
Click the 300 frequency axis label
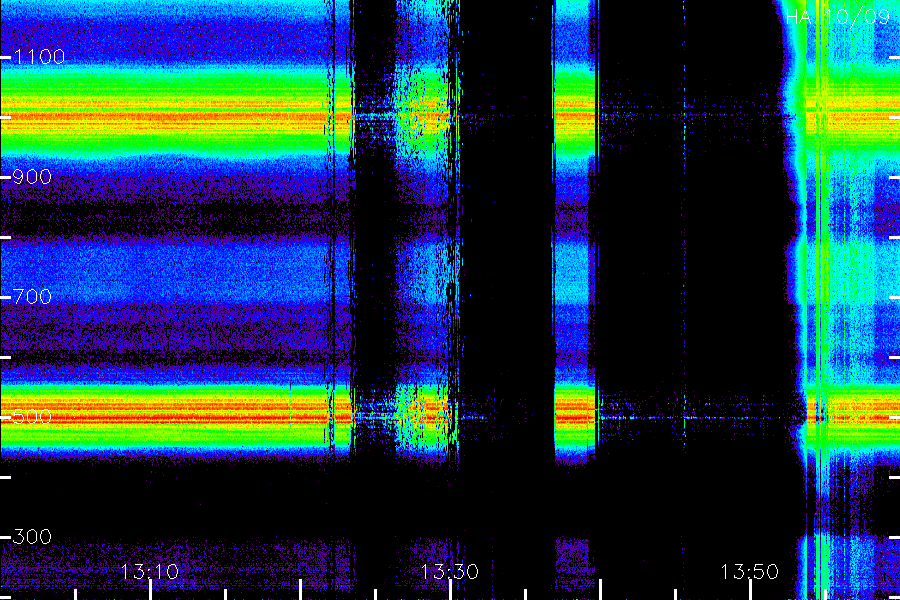[x=32, y=537]
